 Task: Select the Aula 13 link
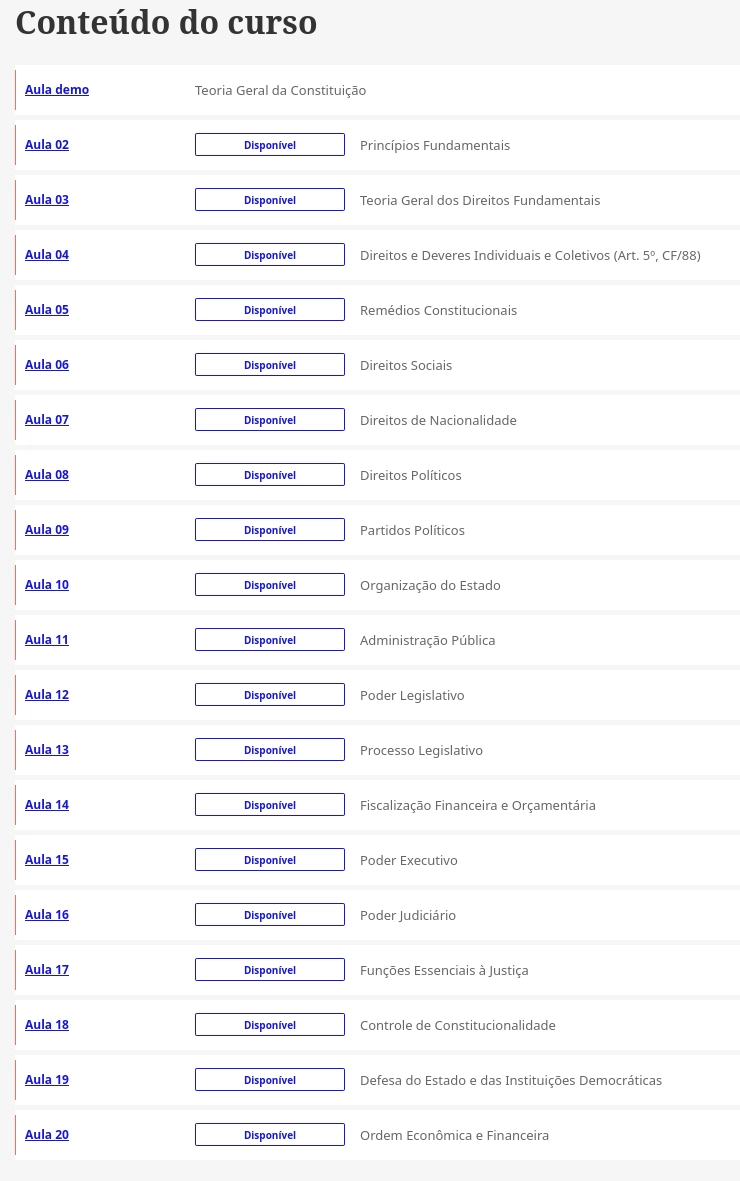47,750
